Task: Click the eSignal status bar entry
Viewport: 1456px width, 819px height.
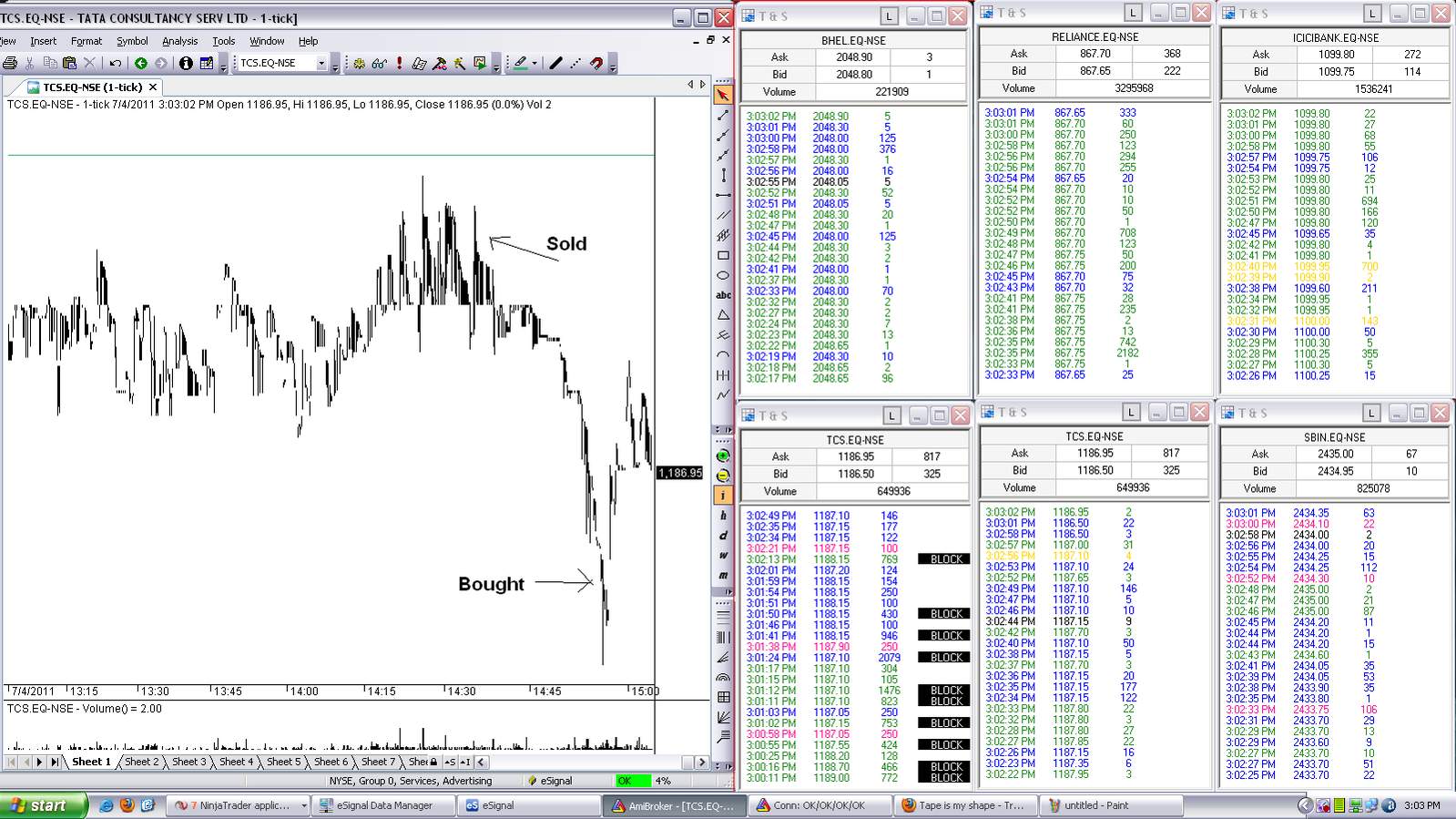Action: (550, 781)
